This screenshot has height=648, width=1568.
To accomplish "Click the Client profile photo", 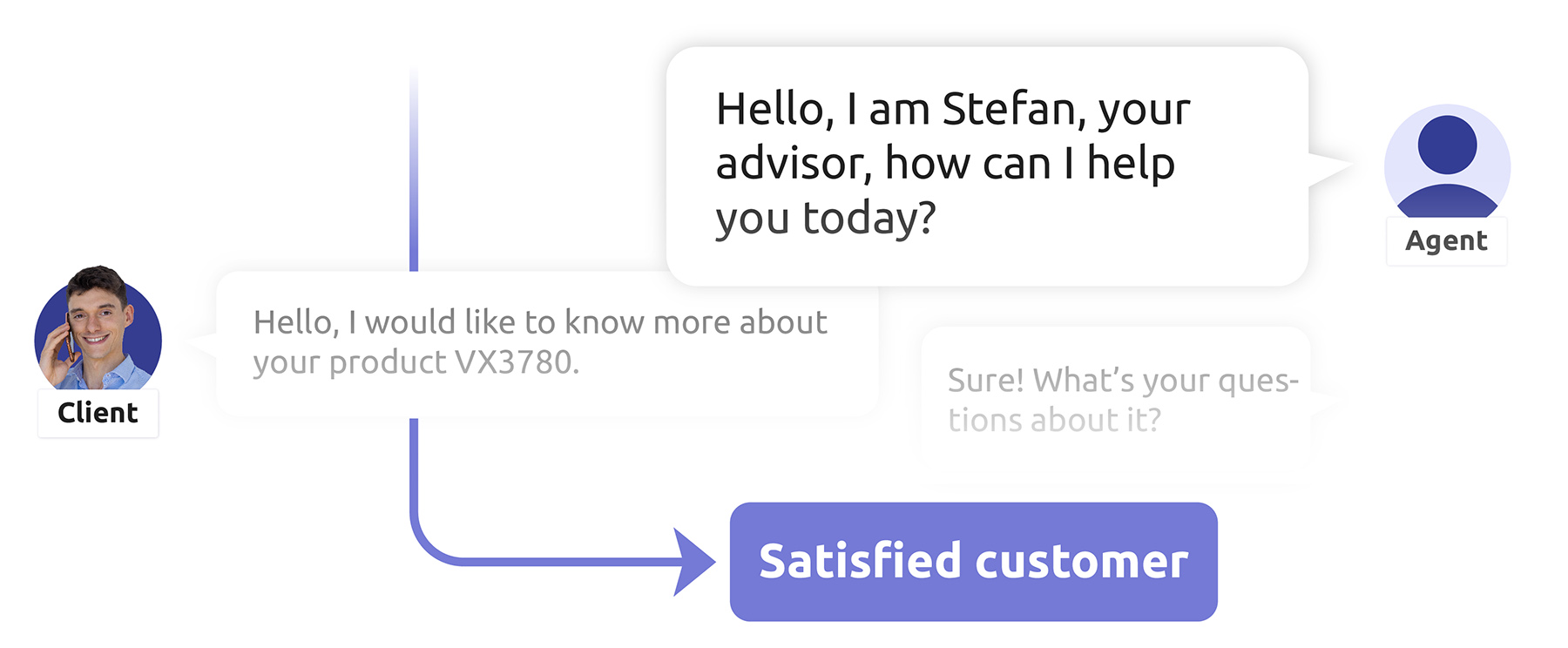I will pos(98,328).
